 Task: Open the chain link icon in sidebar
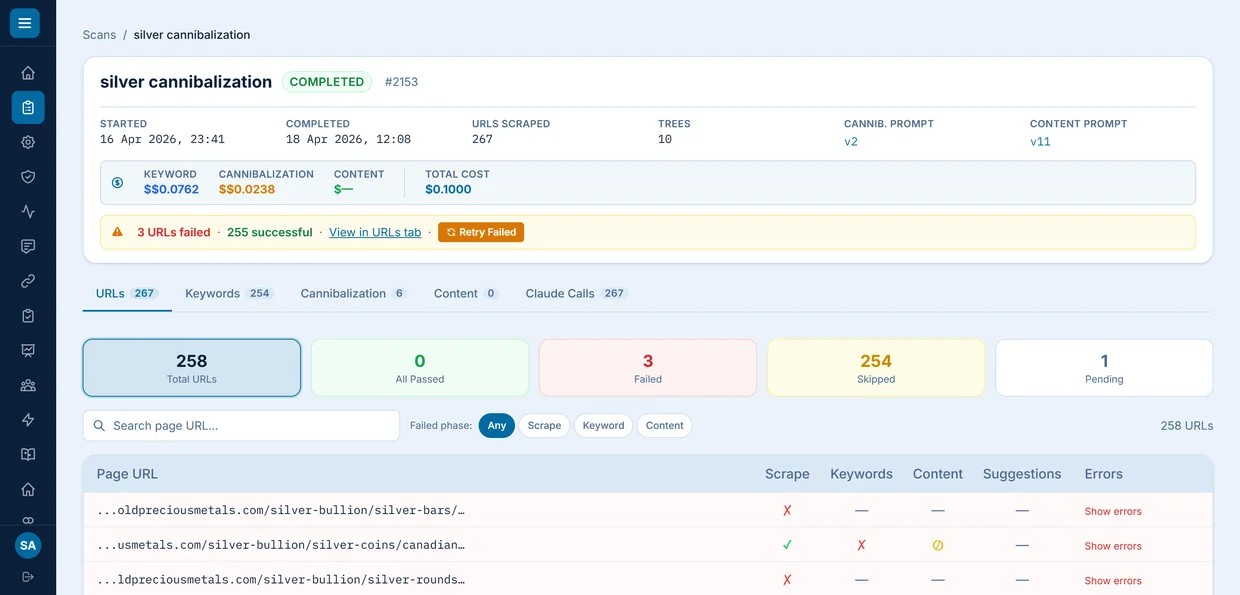pos(28,281)
